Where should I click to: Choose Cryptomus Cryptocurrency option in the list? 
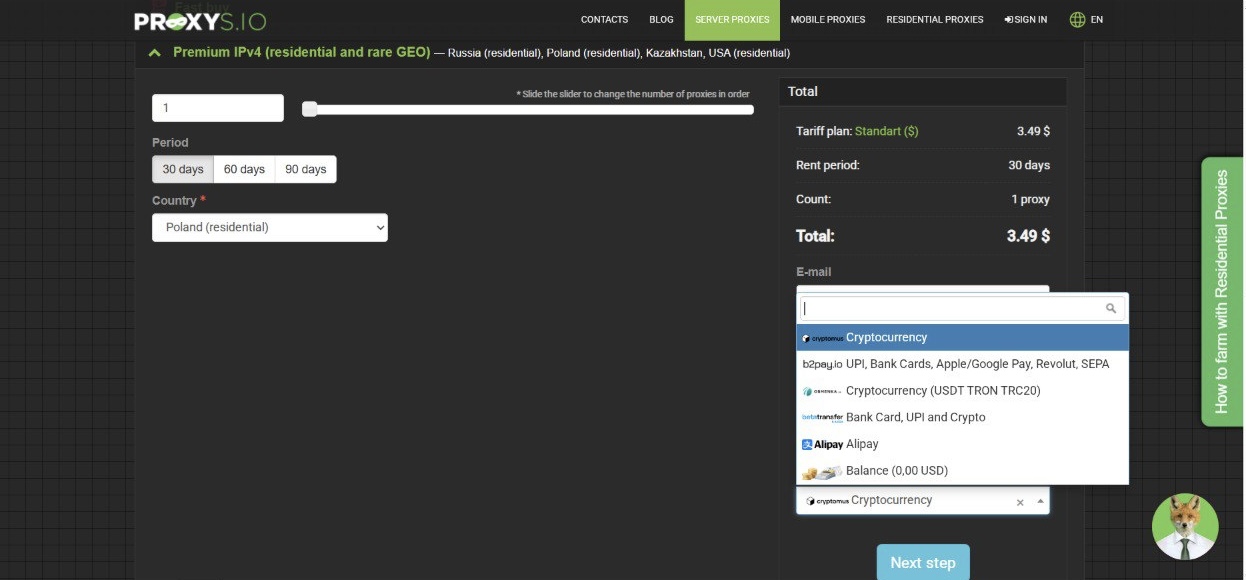962,337
